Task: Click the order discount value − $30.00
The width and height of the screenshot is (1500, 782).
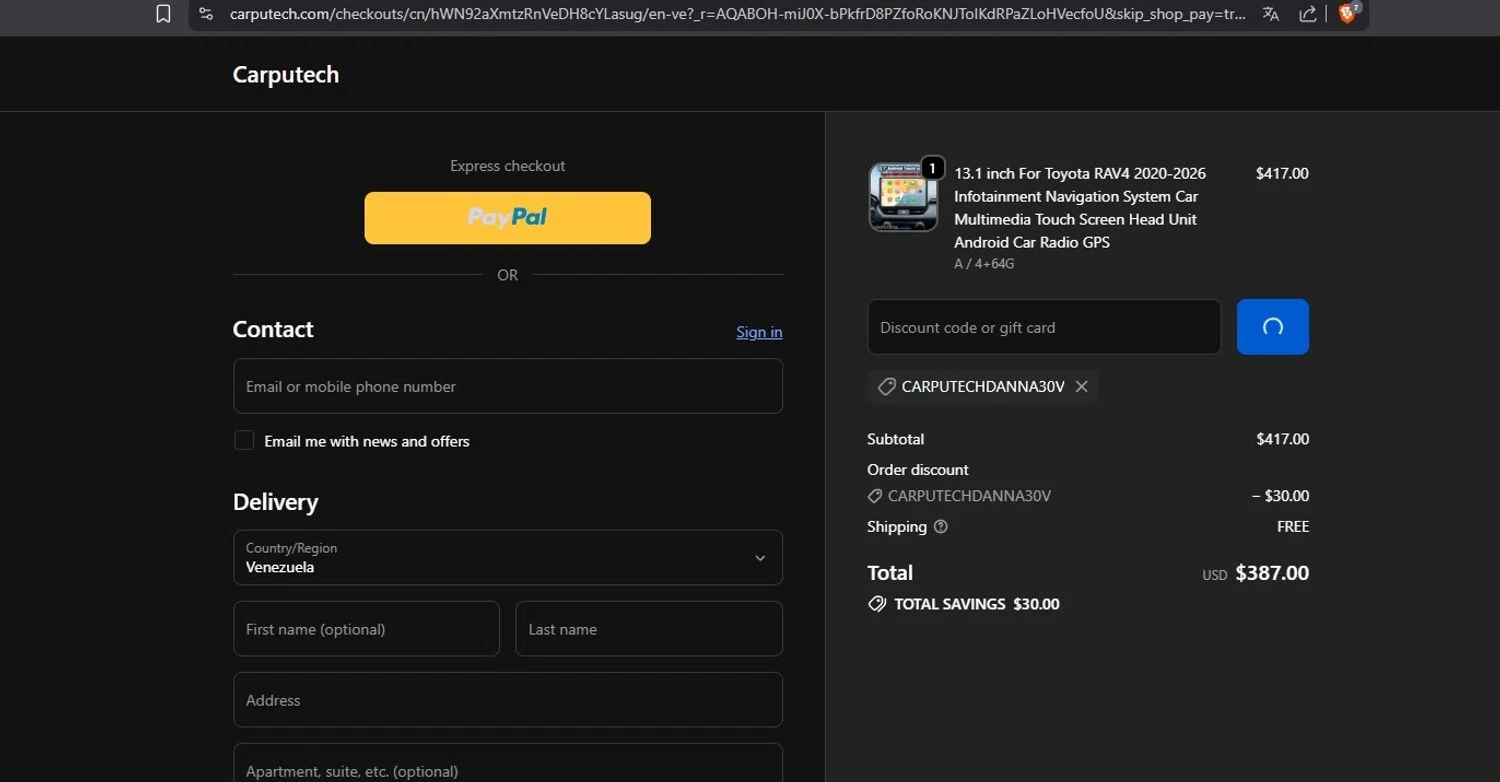Action: [x=1281, y=496]
